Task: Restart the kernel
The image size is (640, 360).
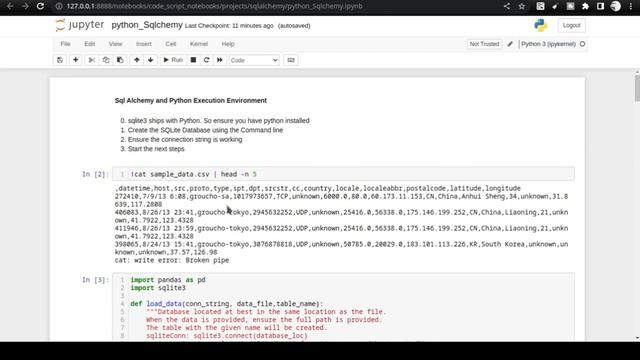Action: (207, 60)
